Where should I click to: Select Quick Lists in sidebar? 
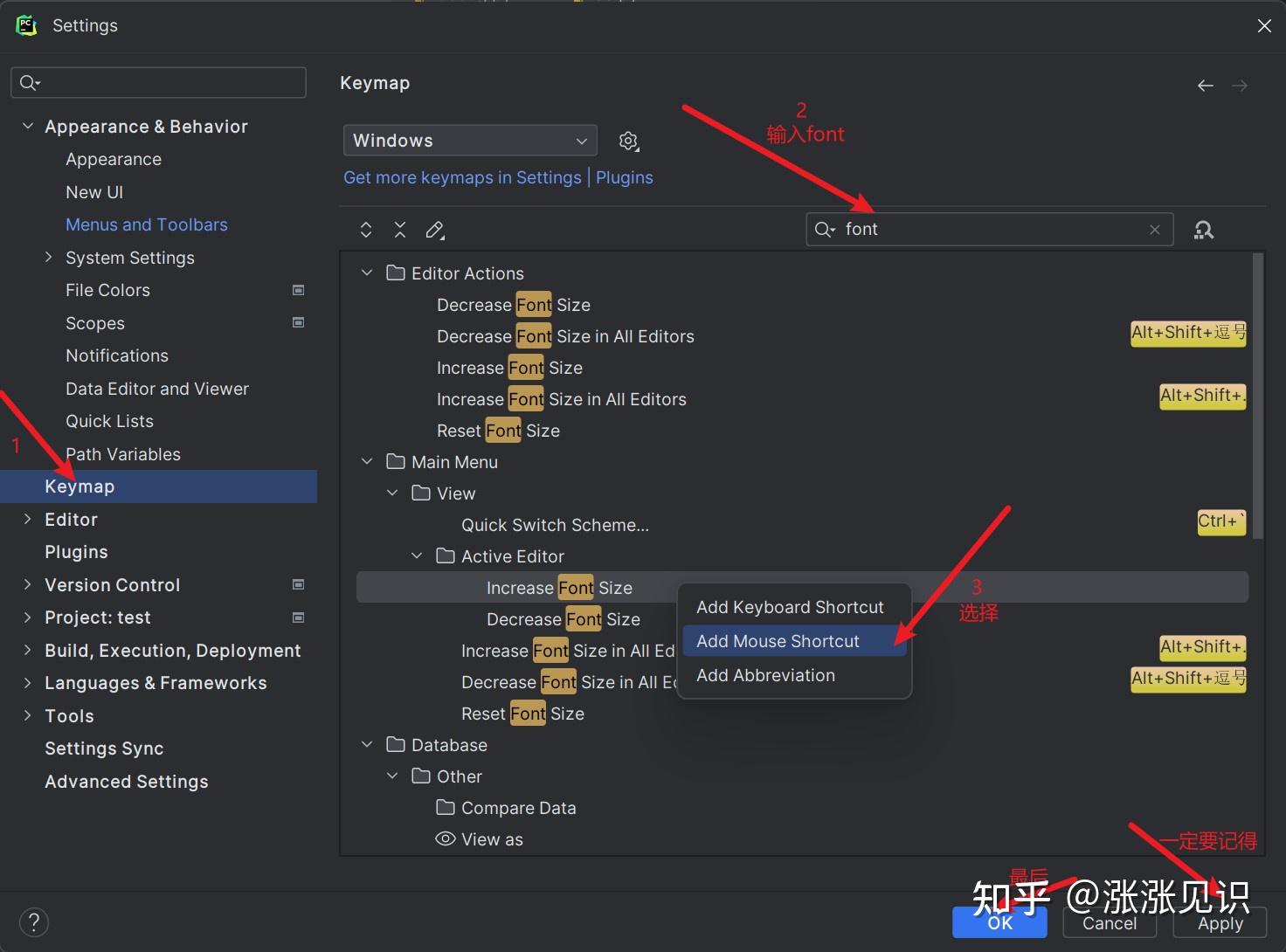pos(109,421)
